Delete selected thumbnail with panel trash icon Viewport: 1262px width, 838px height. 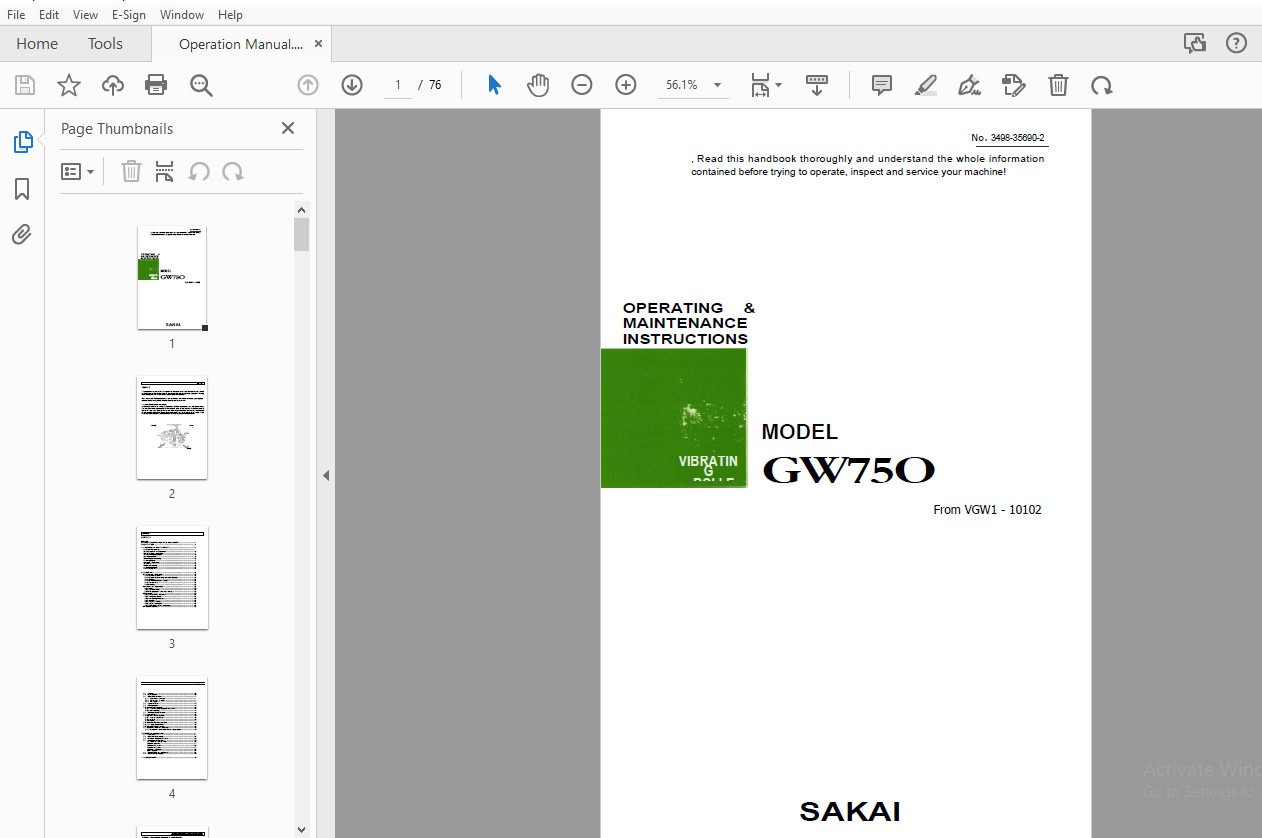click(x=131, y=171)
